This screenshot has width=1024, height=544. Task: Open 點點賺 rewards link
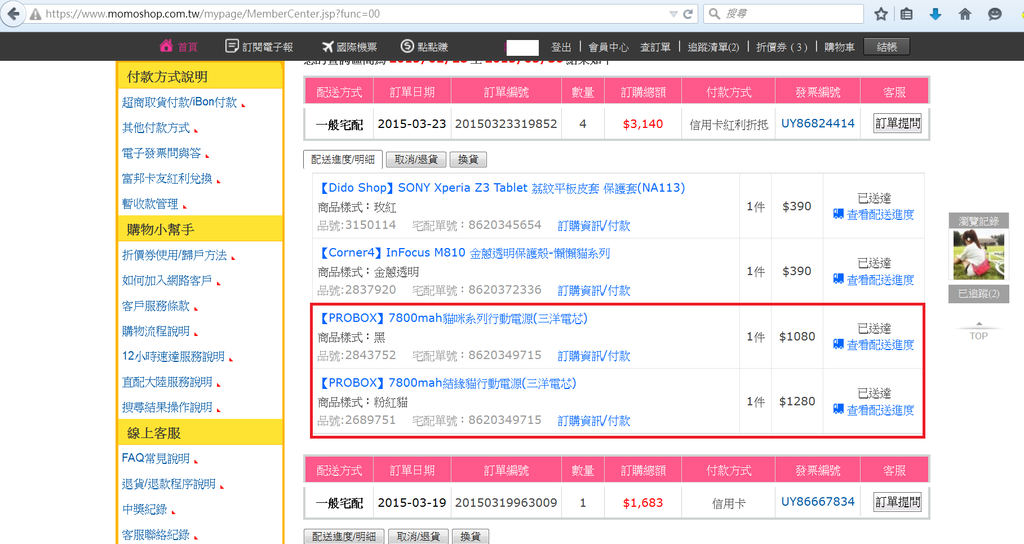424,46
